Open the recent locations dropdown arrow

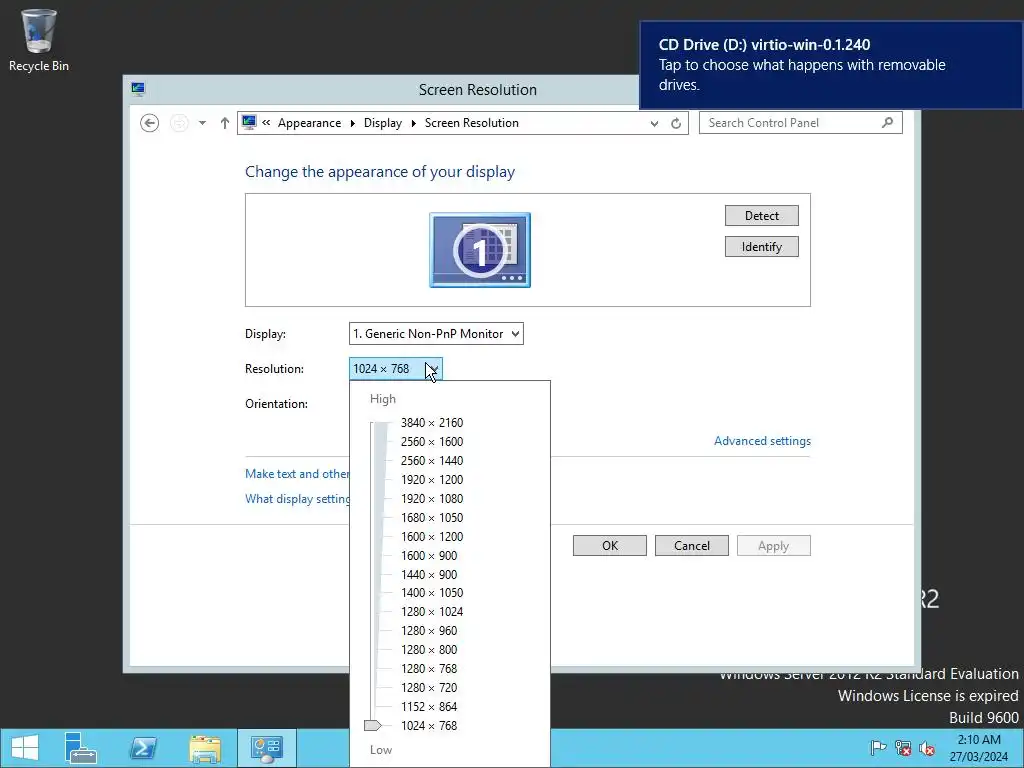click(202, 123)
